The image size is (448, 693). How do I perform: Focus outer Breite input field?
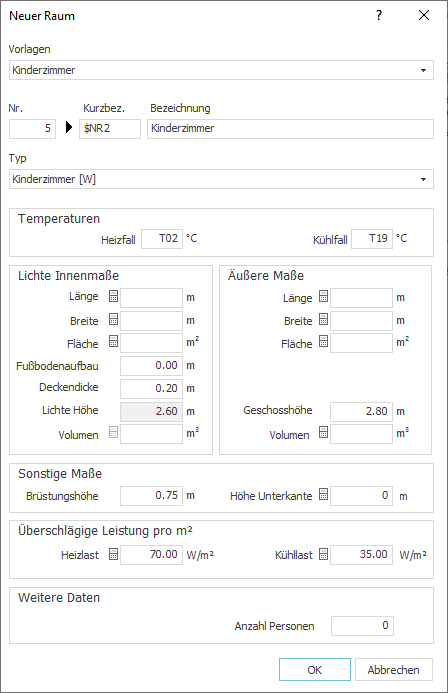pyautogui.click(x=361, y=321)
